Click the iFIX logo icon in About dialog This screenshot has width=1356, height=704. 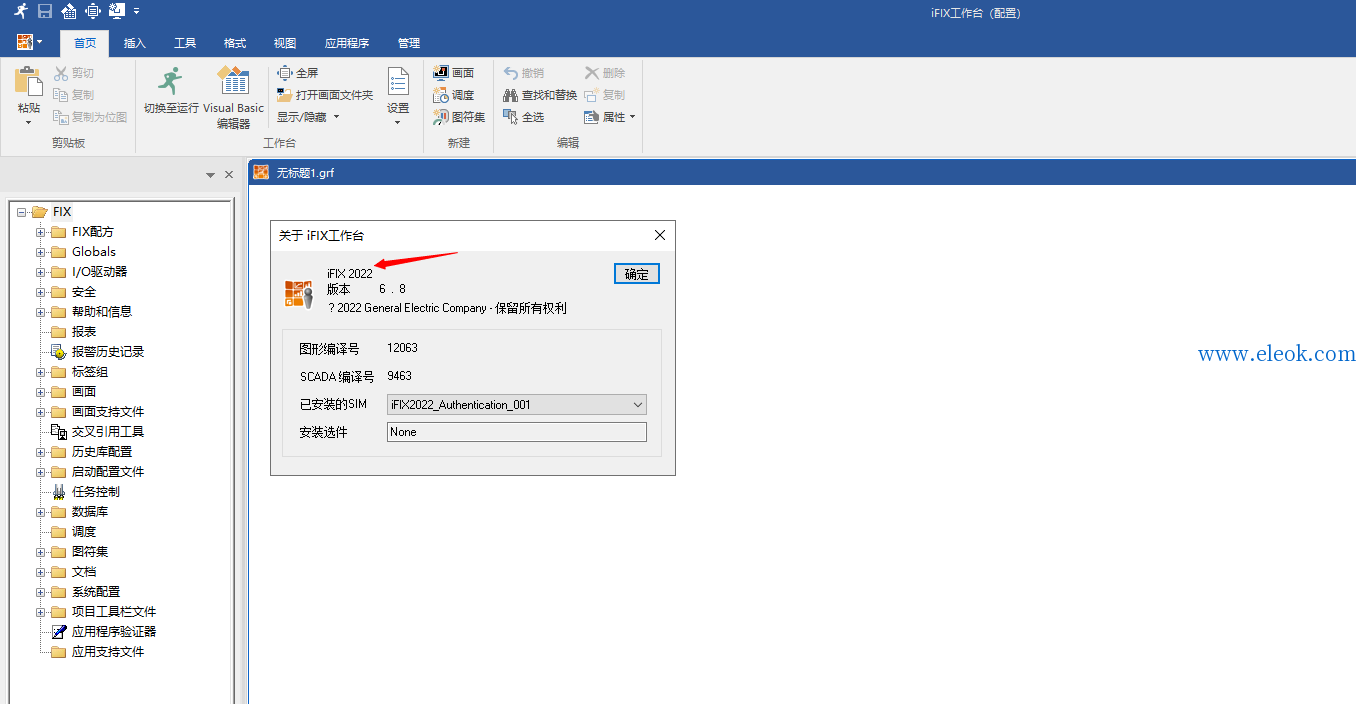tap(299, 294)
